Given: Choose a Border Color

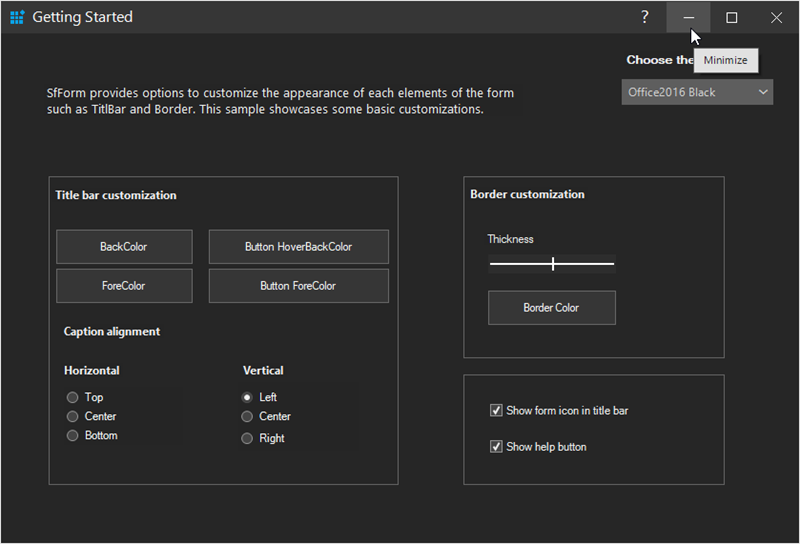Looking at the screenshot, I should [551, 308].
